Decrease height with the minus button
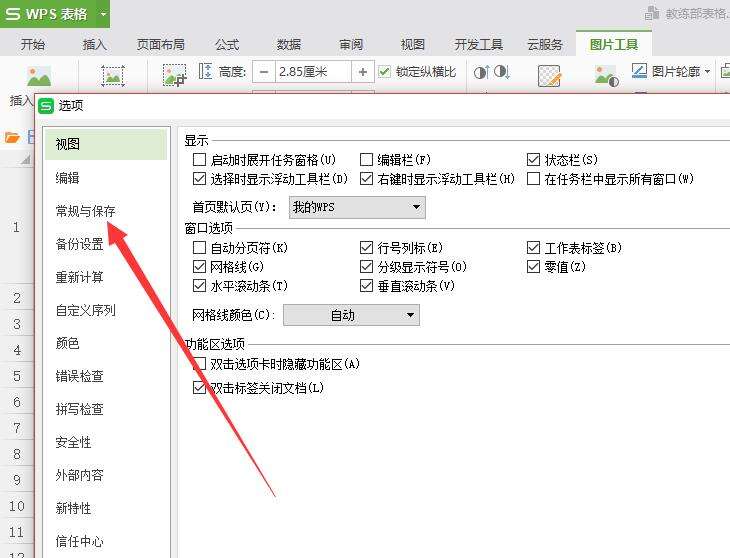 point(264,72)
